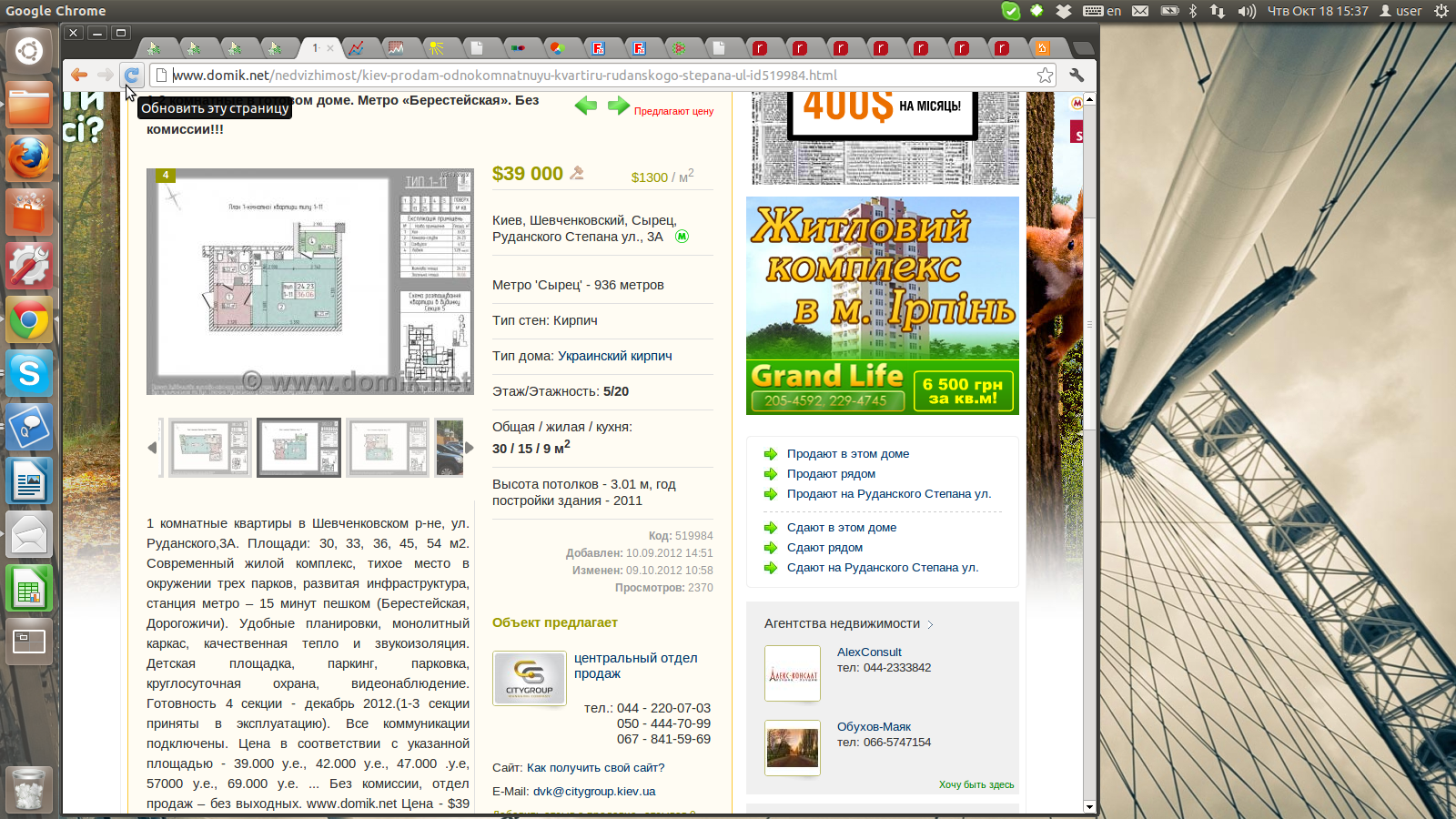Click the page scrollbar up arrow

[1089, 98]
